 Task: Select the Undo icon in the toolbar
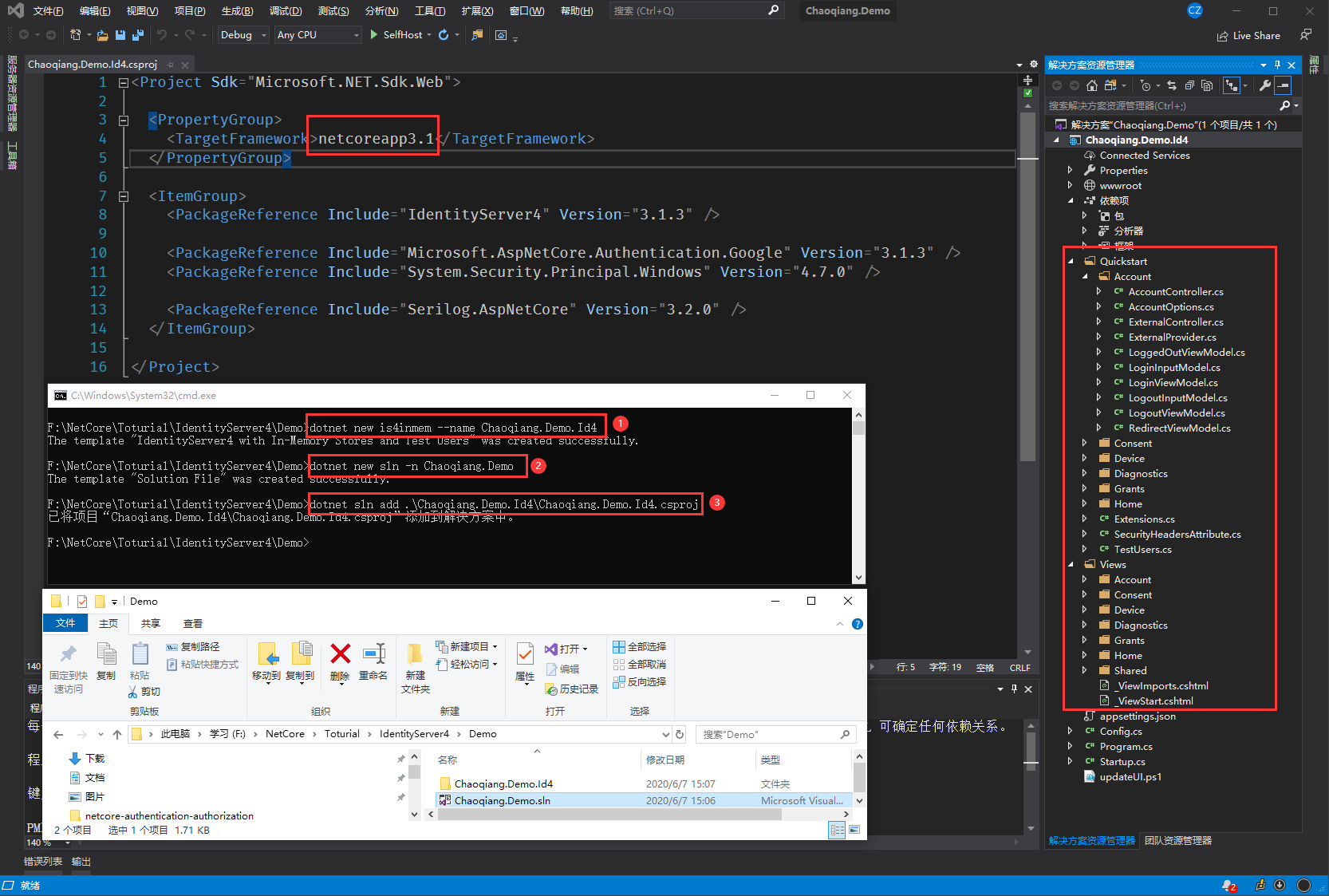click(162, 35)
